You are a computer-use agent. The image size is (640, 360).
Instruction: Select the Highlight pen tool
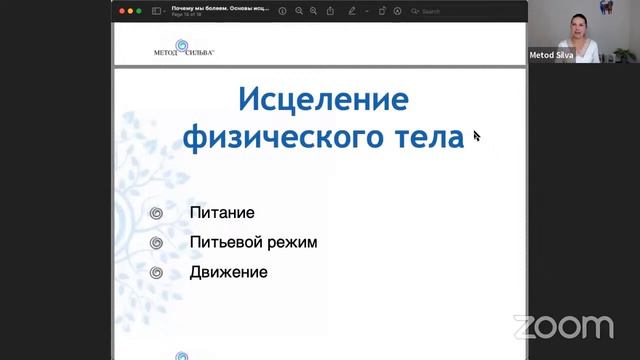pos(352,11)
